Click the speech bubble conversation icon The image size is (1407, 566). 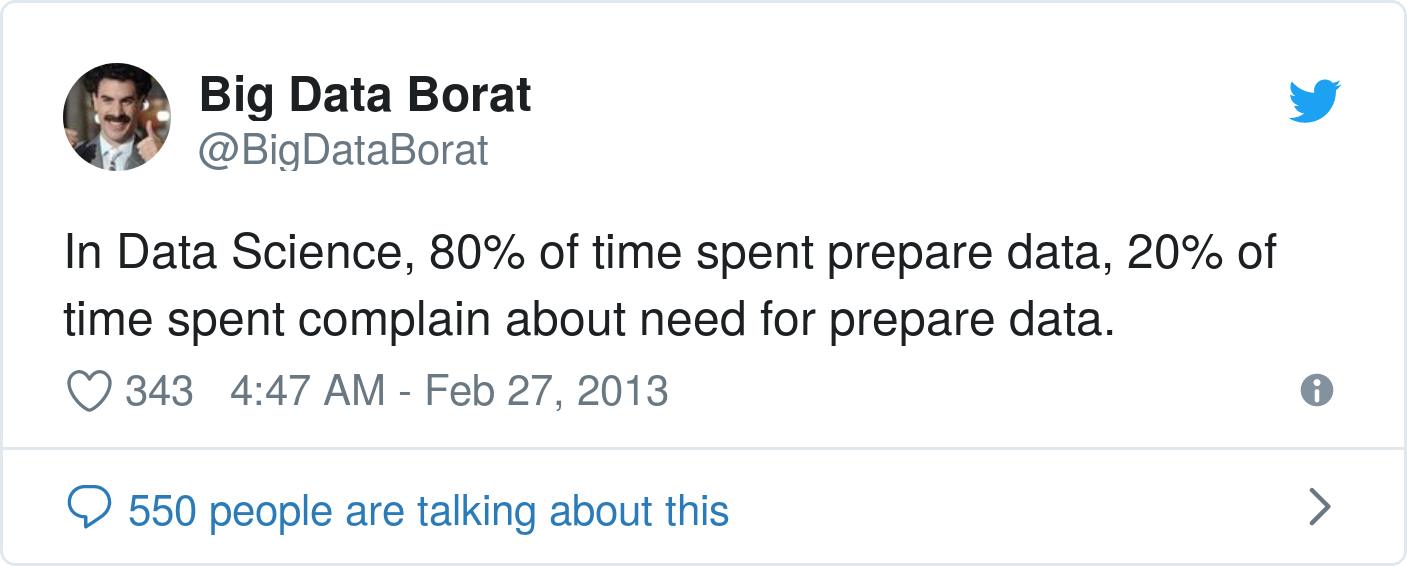89,509
